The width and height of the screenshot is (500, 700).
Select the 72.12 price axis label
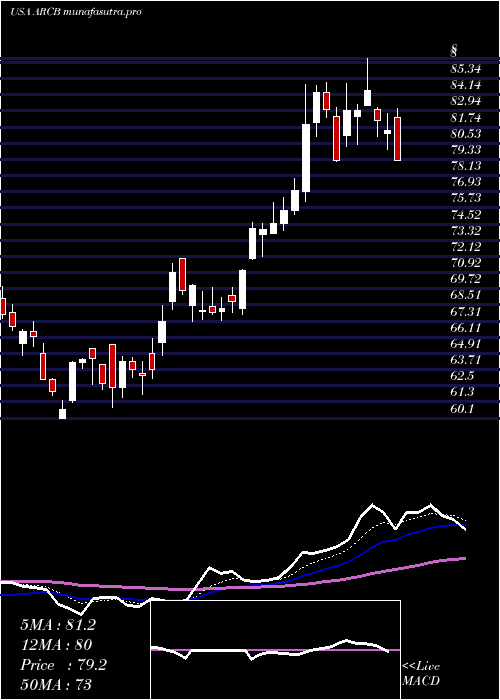(466, 247)
